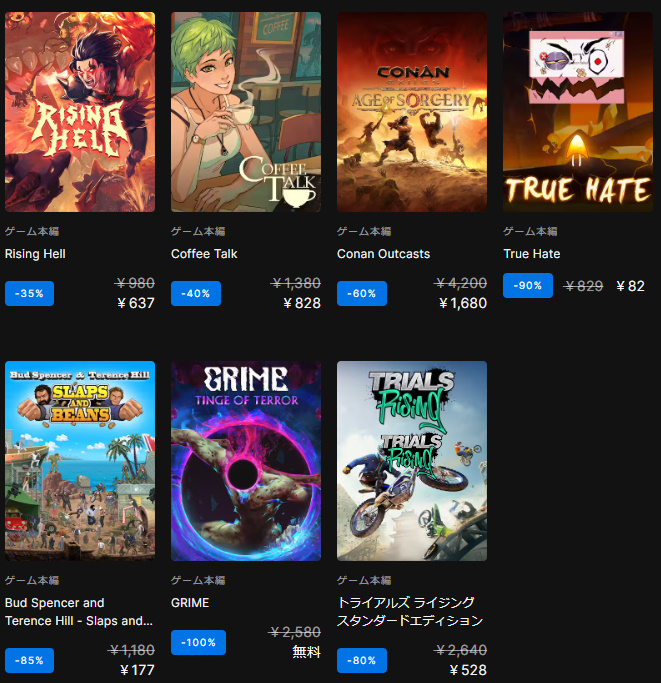Open the Rising Hell cover art
Screen dimensions: 661x683
pos(80,112)
